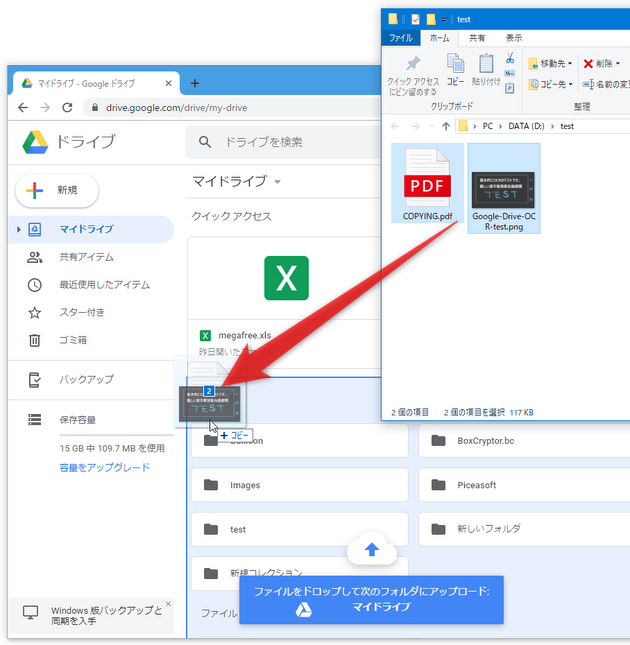Select the Google-Drive-OCR-test.png file
This screenshot has height=645, width=630.
pyautogui.click(x=504, y=188)
